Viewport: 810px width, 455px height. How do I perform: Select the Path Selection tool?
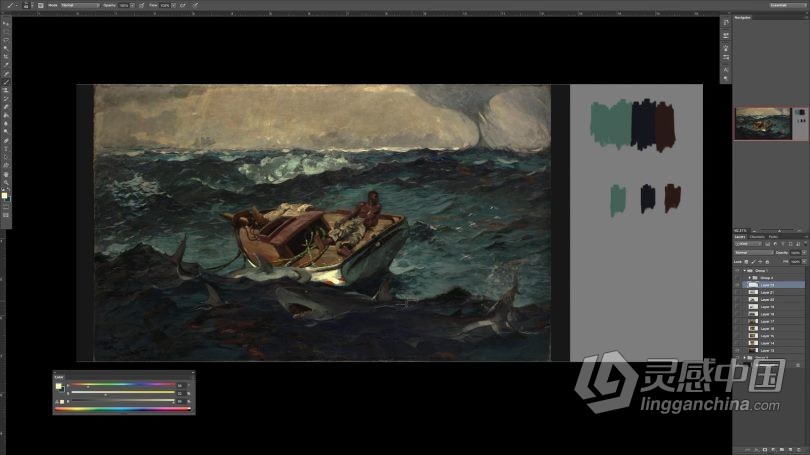point(7,158)
